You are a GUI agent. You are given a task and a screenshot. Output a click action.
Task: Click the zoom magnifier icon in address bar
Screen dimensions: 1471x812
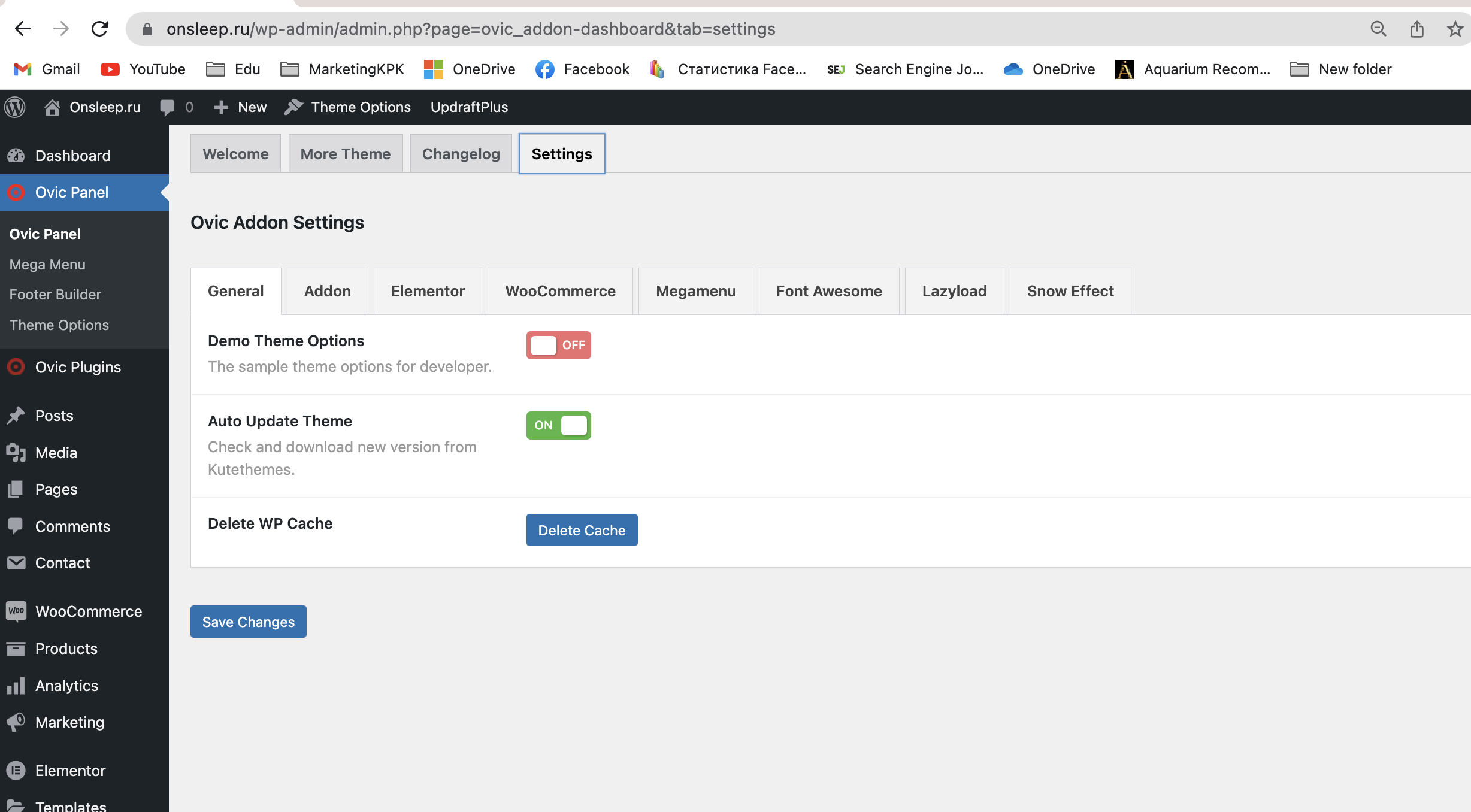[1378, 29]
